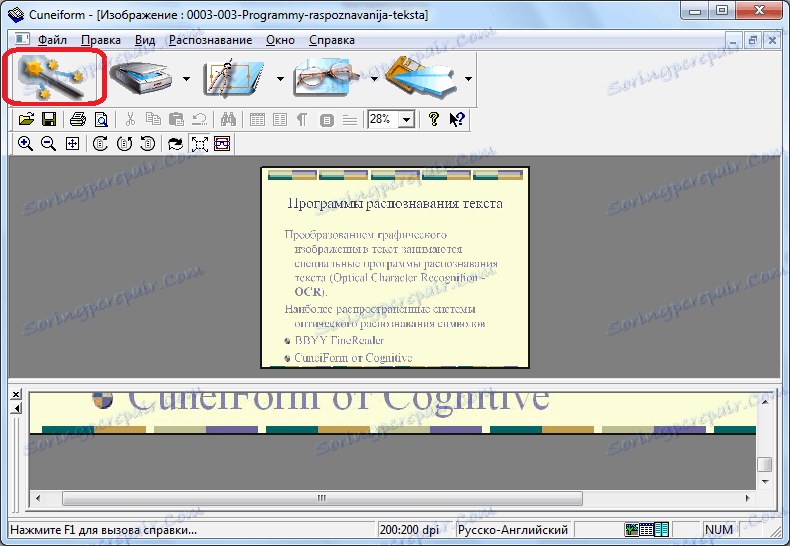The height and width of the screenshot is (546, 790).
Task: Click the rounded frame block icon
Action: [326, 120]
